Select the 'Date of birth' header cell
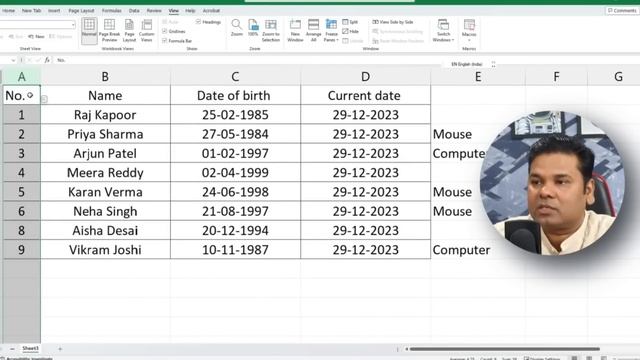The image size is (640, 360). click(x=235, y=95)
